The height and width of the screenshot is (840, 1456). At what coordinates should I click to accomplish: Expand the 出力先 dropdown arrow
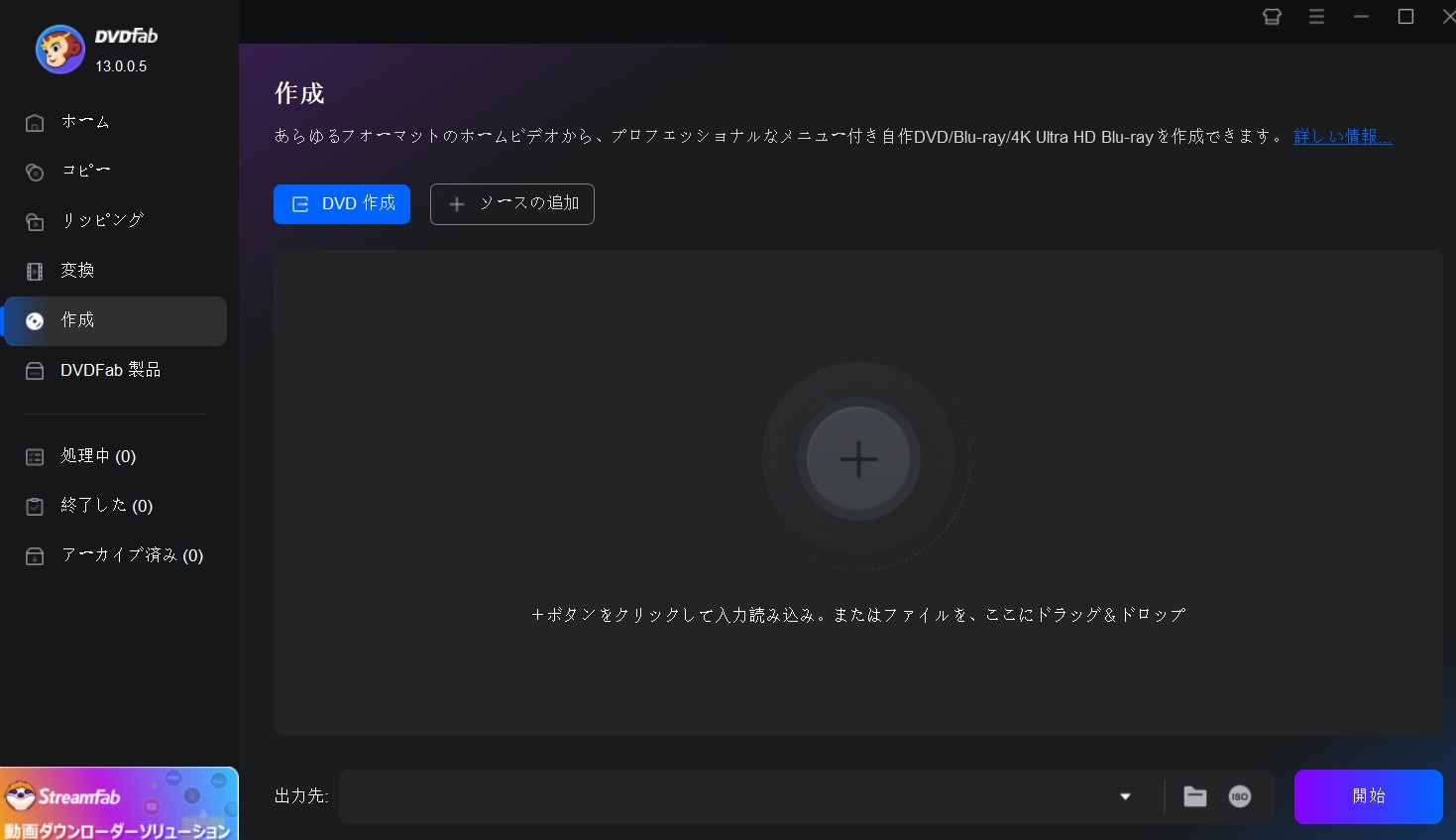point(1125,796)
